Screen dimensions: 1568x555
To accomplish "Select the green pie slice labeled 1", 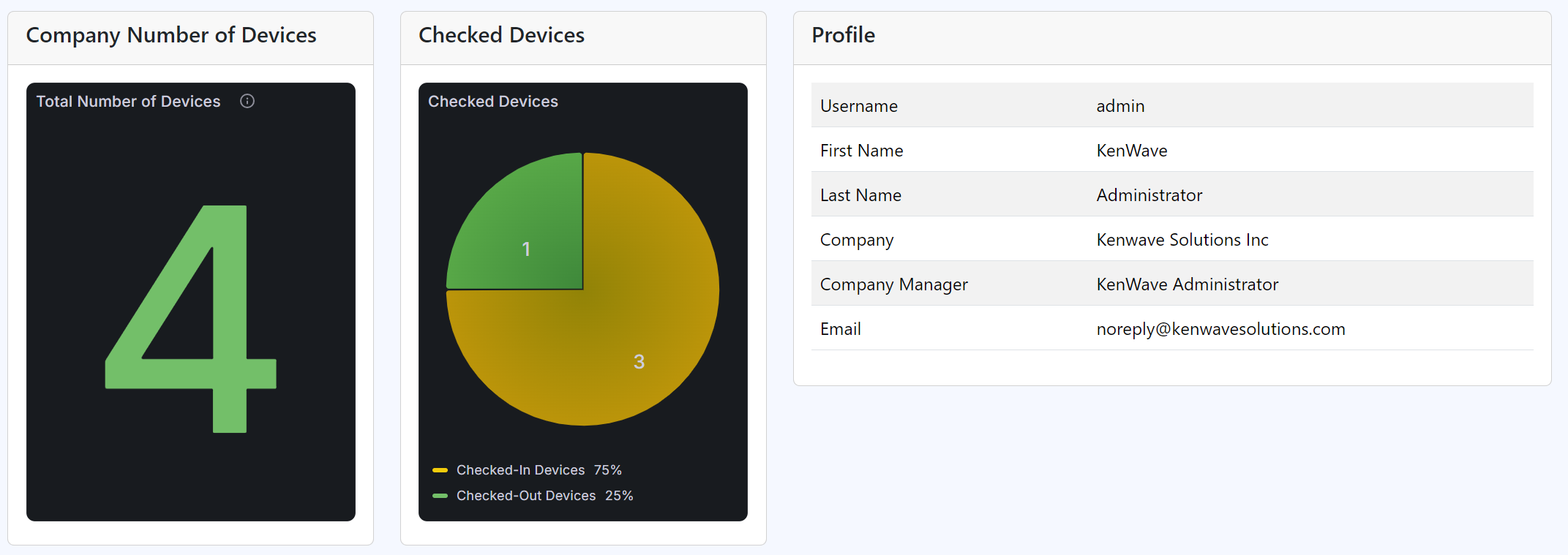I will pos(527,234).
